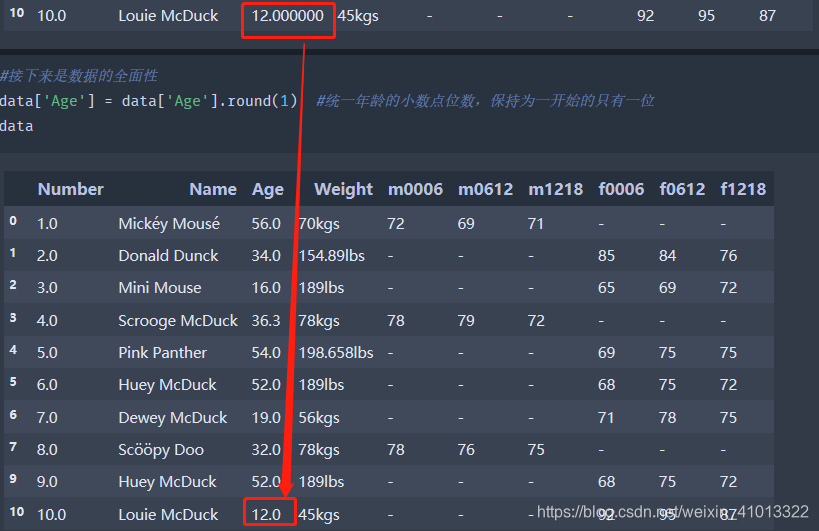Screen dimensions: 819x531
Task: Click the Number value 4.0
Action: (x=47, y=321)
